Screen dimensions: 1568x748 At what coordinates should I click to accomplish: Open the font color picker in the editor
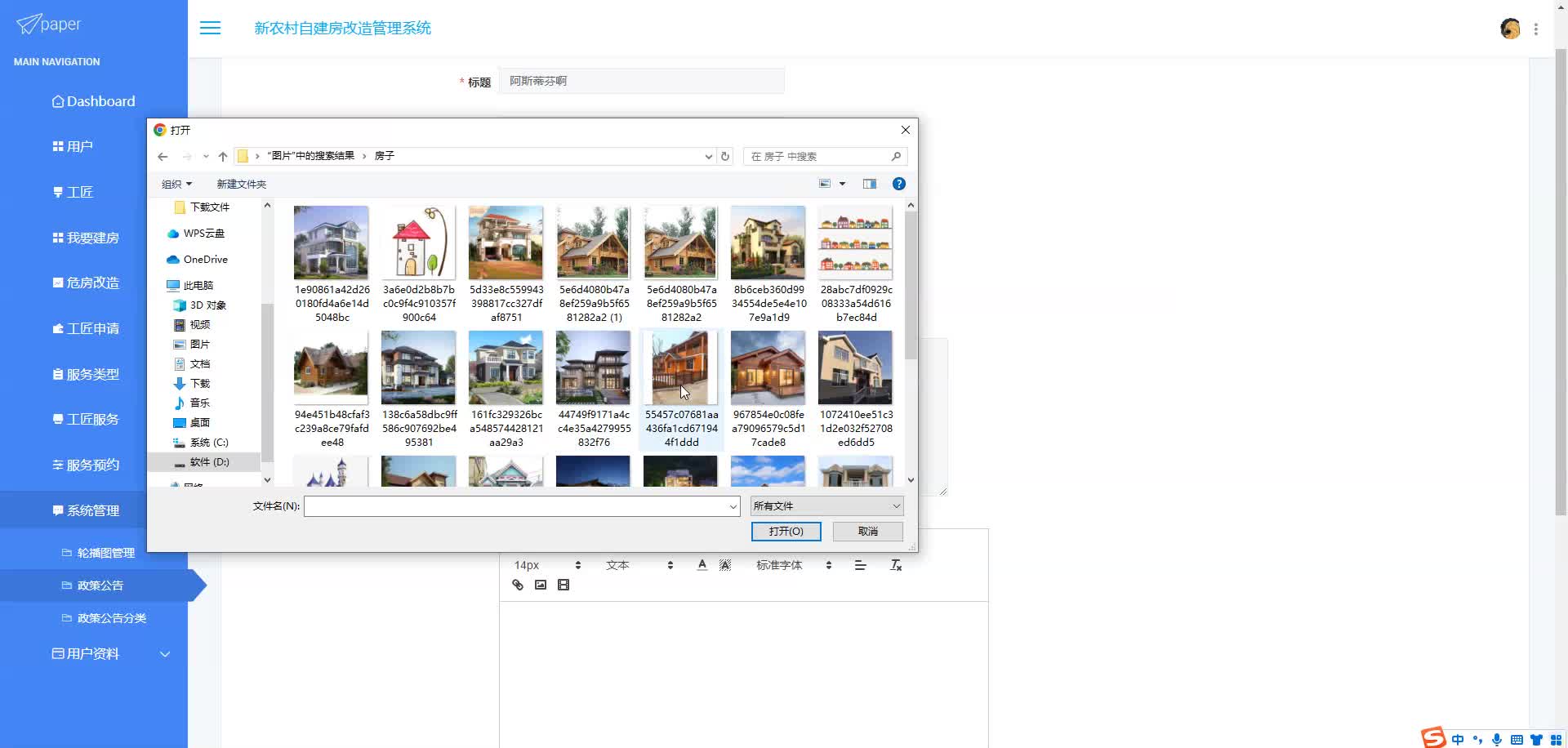[x=702, y=564]
